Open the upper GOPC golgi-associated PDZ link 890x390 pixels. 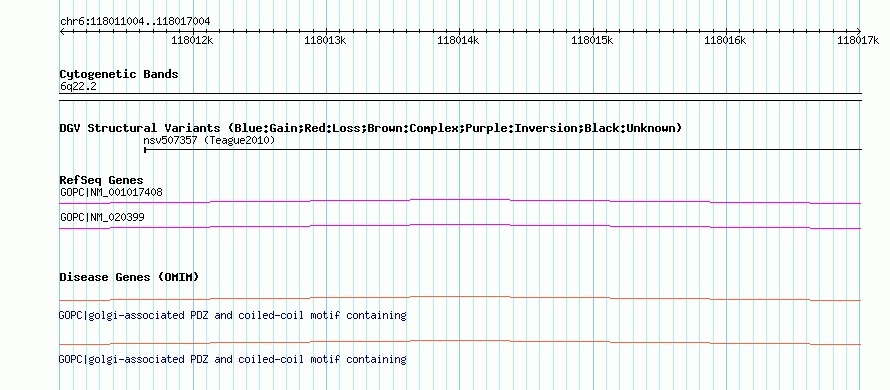click(233, 315)
